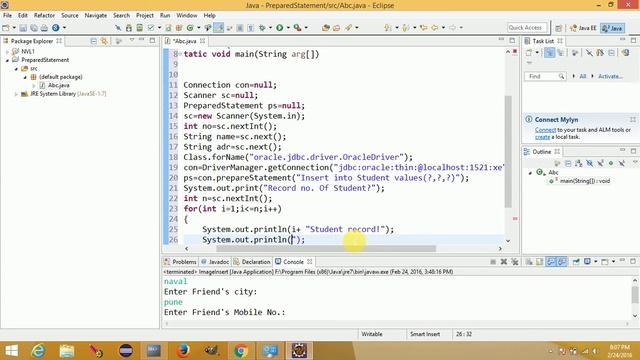Image resolution: width=640 pixels, height=360 pixels.
Task: Open the Project menu
Action: pyautogui.click(x=145, y=16)
